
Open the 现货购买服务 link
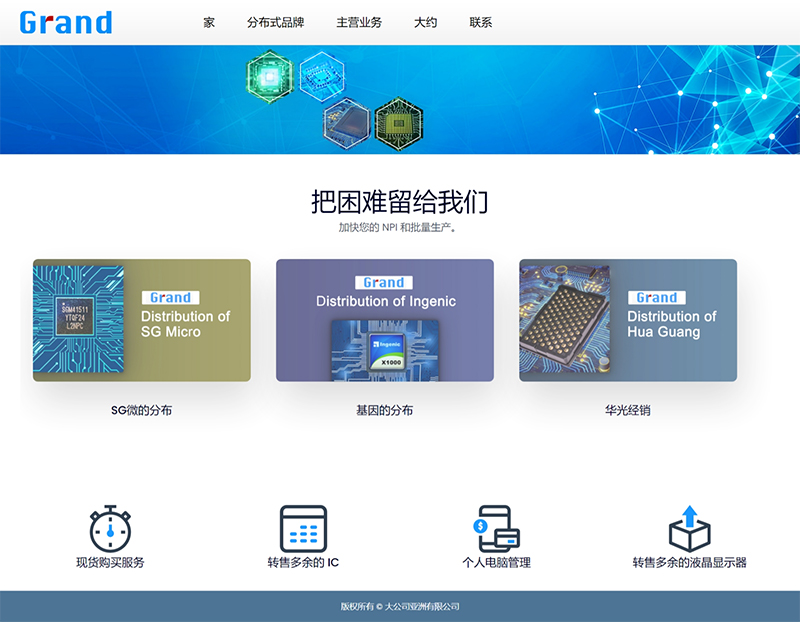[110, 562]
